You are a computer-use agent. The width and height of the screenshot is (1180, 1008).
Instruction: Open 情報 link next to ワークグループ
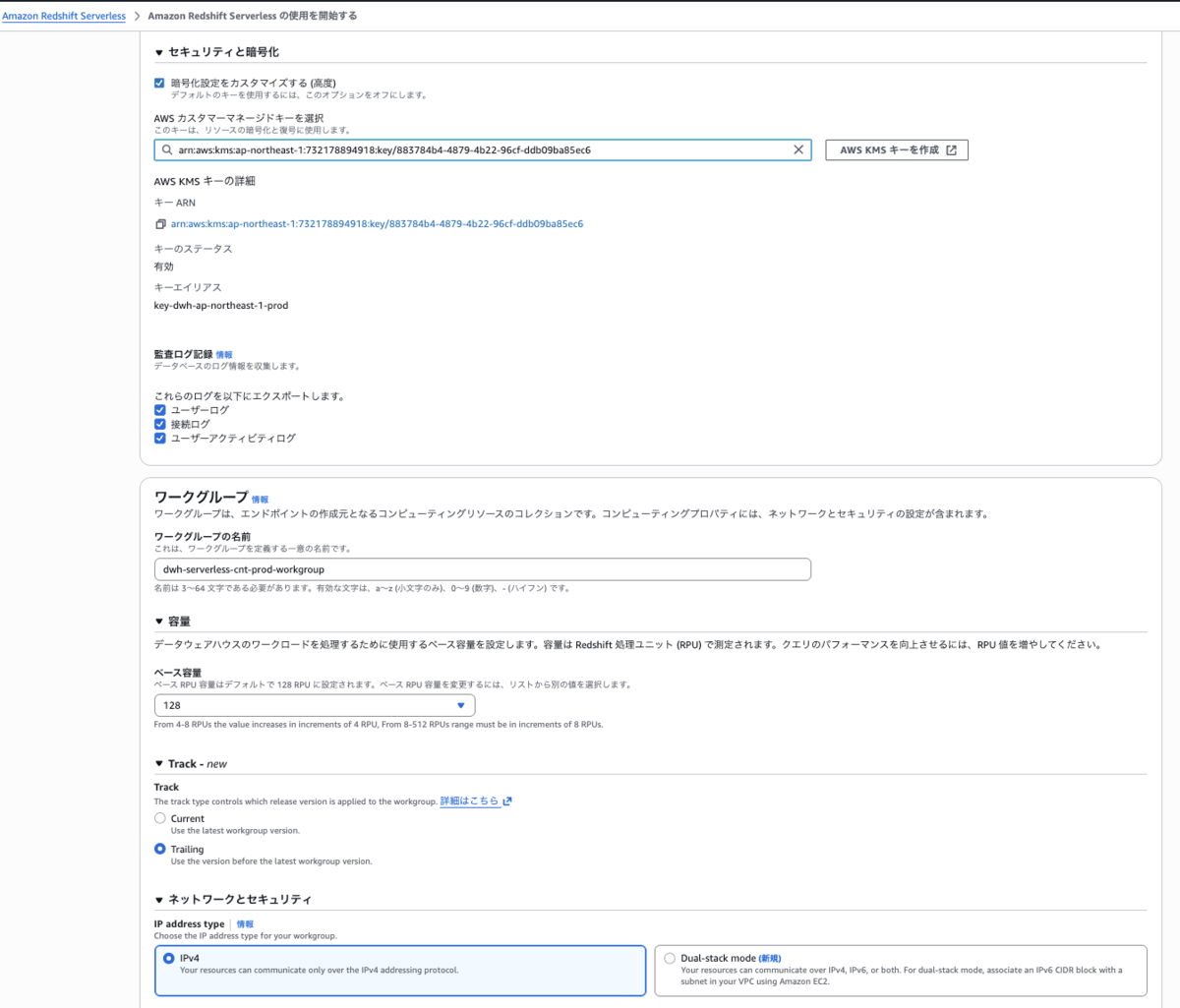(x=260, y=500)
